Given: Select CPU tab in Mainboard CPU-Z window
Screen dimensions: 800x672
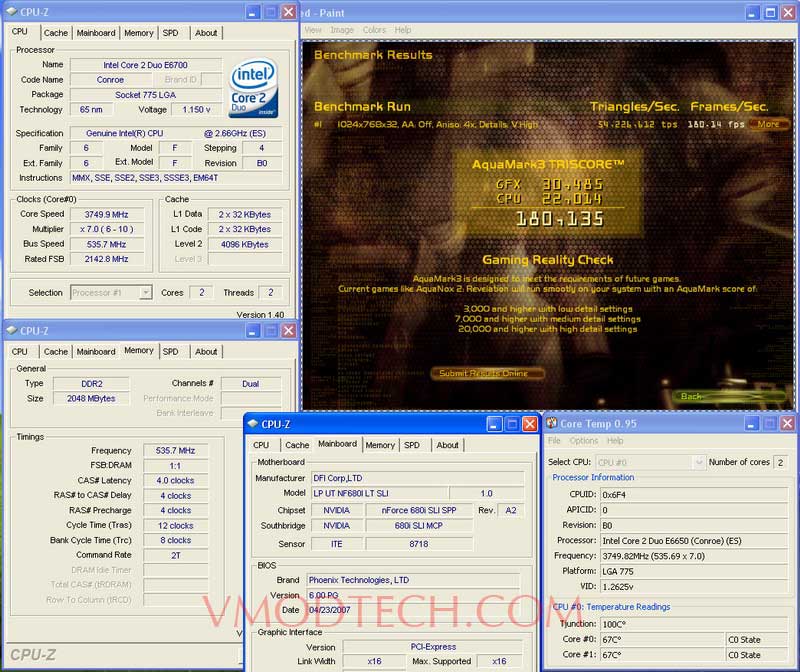Looking at the screenshot, I should 261,445.
